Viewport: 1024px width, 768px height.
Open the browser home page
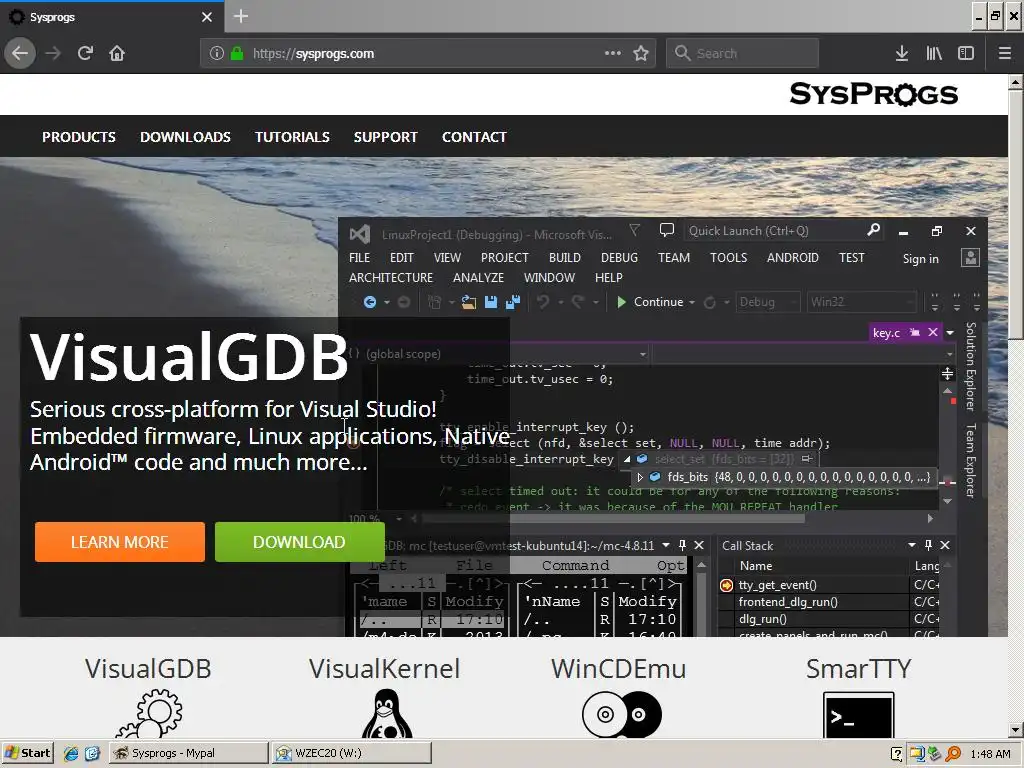pyautogui.click(x=117, y=53)
